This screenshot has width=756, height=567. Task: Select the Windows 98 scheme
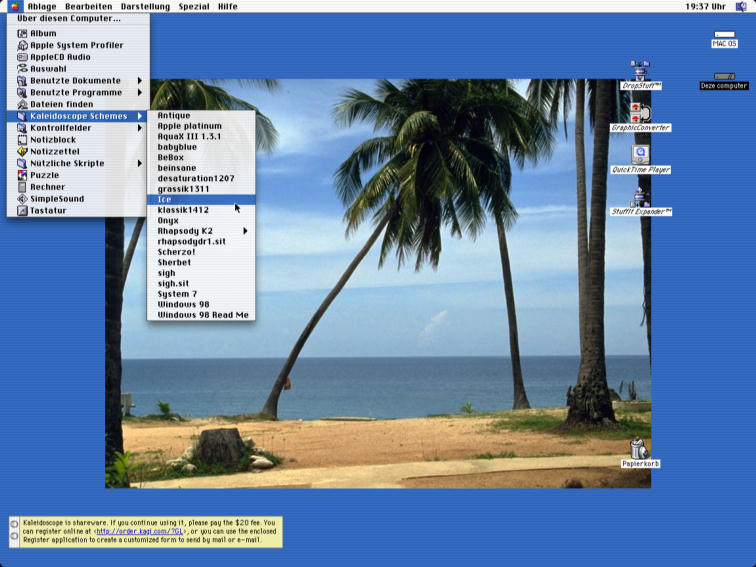(x=183, y=304)
